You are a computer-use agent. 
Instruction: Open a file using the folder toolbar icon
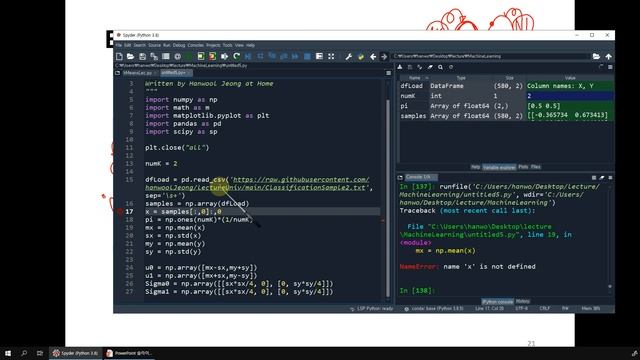pyautogui.click(x=130, y=56)
